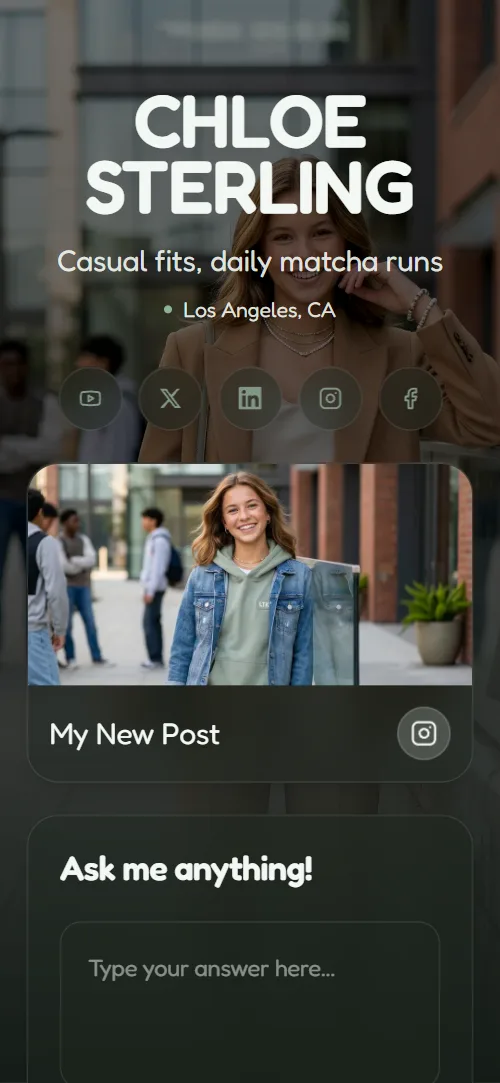Click the "CHLOE" first name heading
The width and height of the screenshot is (500, 1083).
point(250,122)
